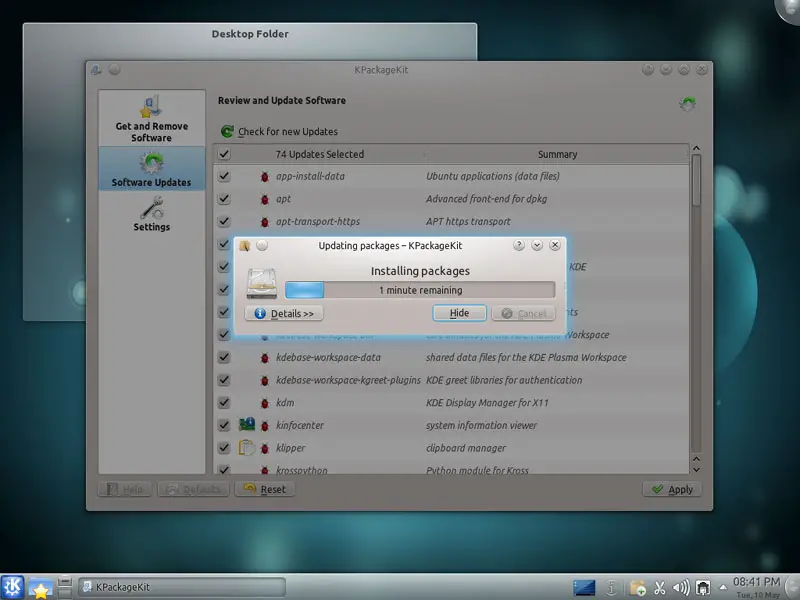Select the kinfocenter package name
Screen dimensions: 800x600
click(300, 426)
